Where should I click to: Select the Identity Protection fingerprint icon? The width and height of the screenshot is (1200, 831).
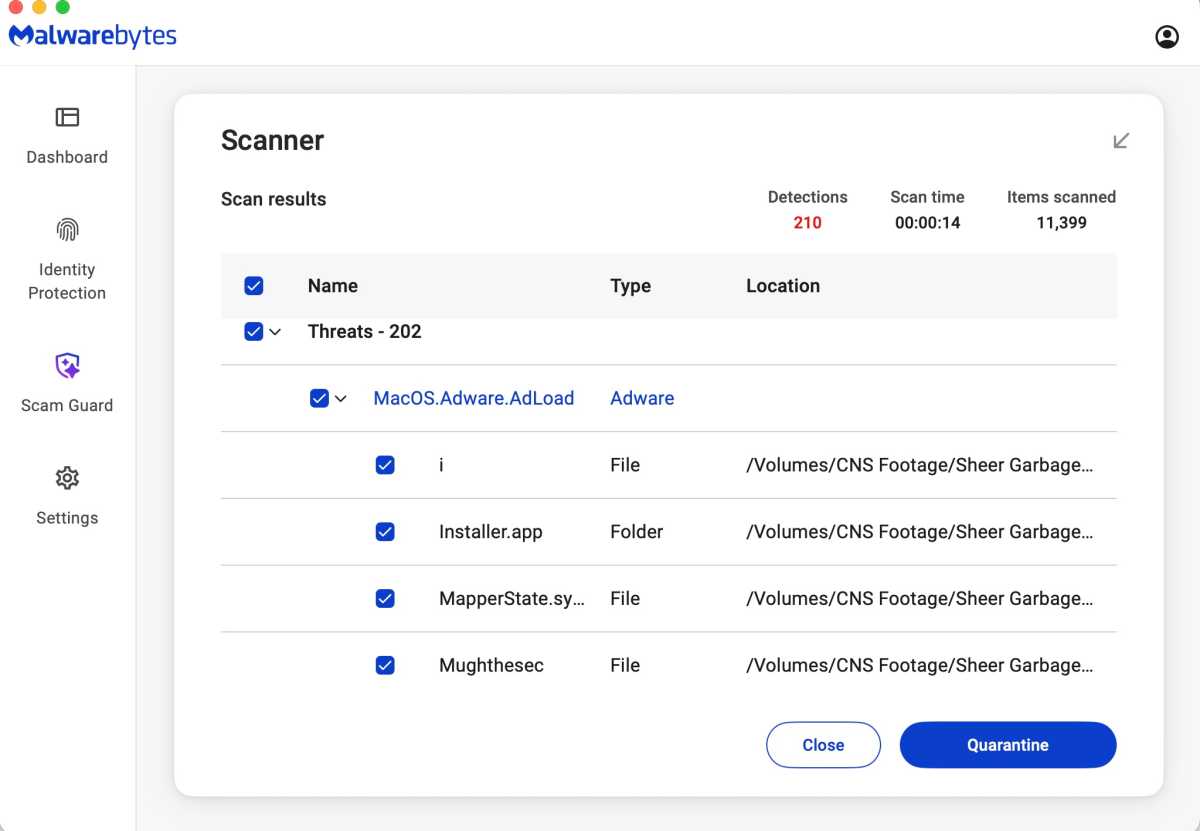[x=67, y=229]
